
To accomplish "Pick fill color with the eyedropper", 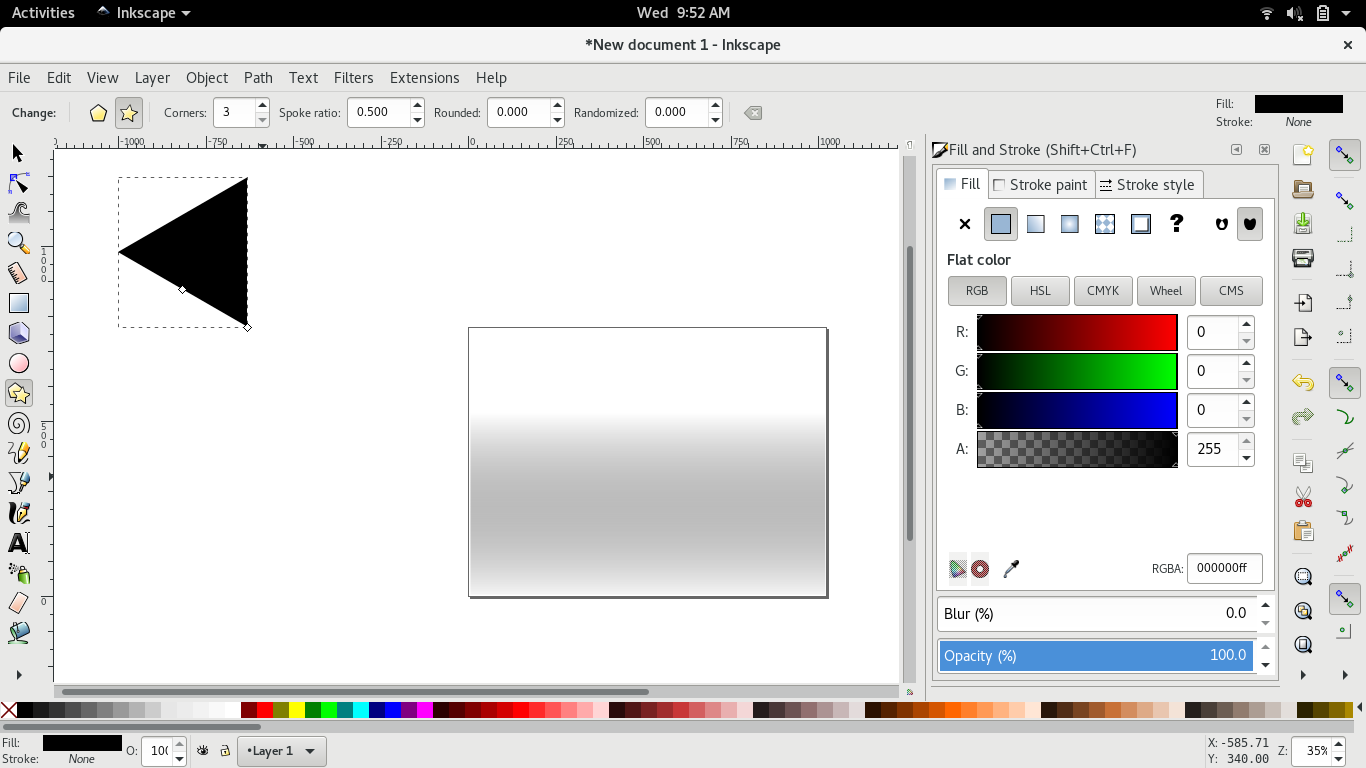I will pos(1011,568).
